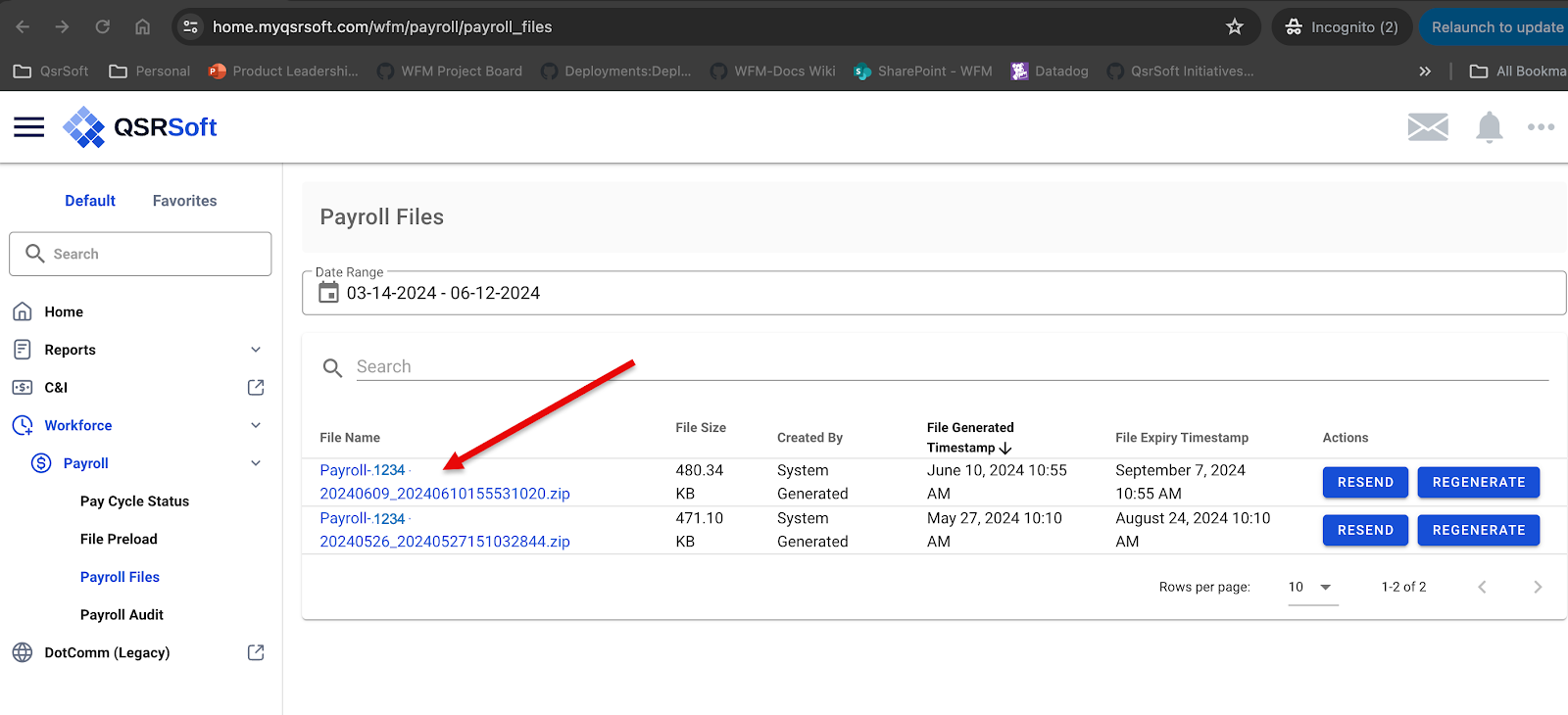Click the browser home icon
This screenshot has width=1568, height=715.
point(143,26)
